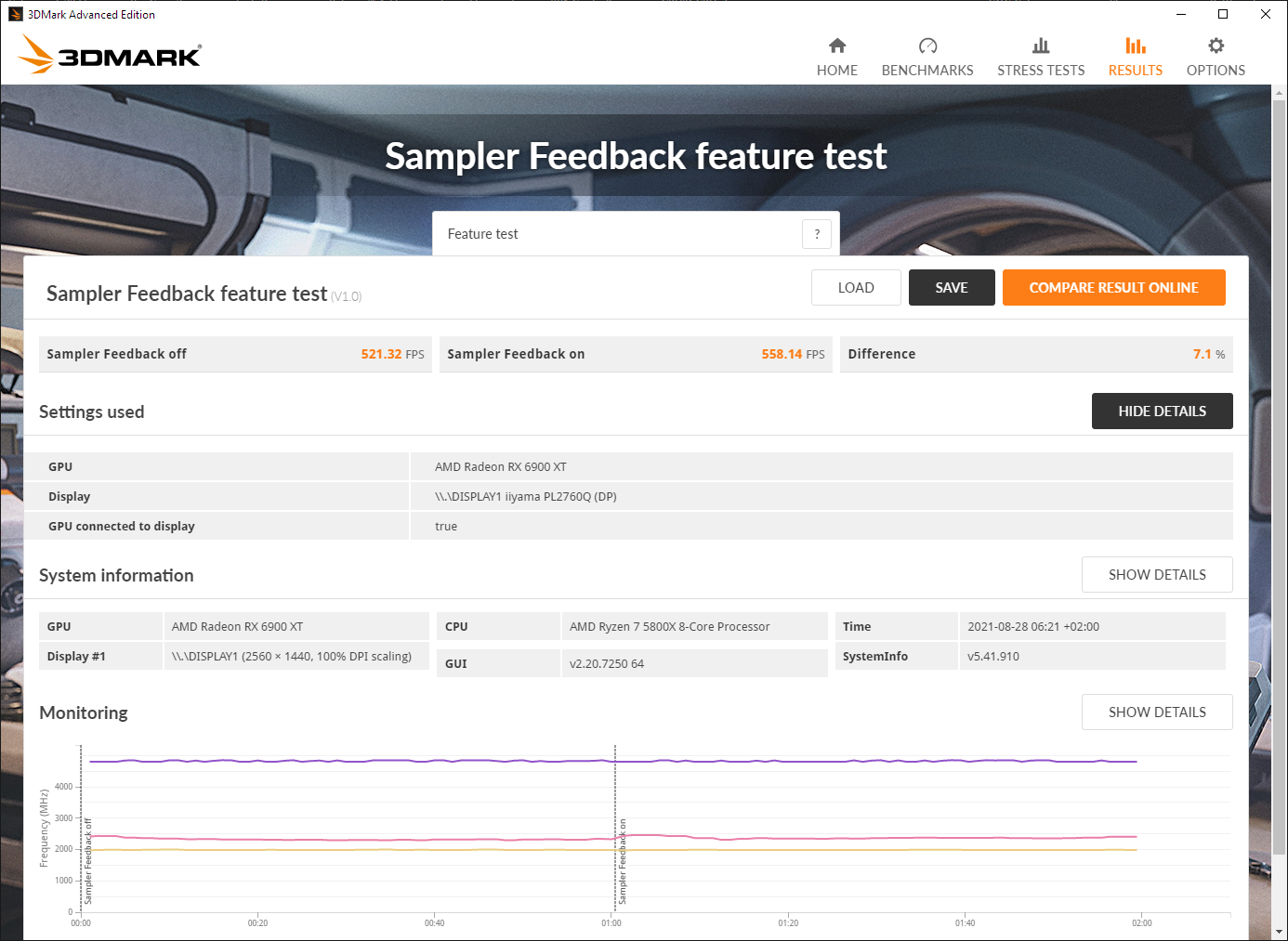Switch to the BENCHMARKS tab label
This screenshot has height=941, width=1288.
click(x=927, y=71)
